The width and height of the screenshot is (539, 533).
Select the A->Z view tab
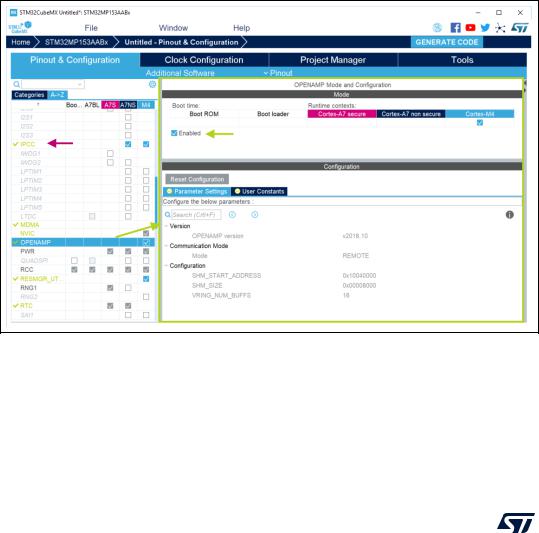tap(57, 95)
